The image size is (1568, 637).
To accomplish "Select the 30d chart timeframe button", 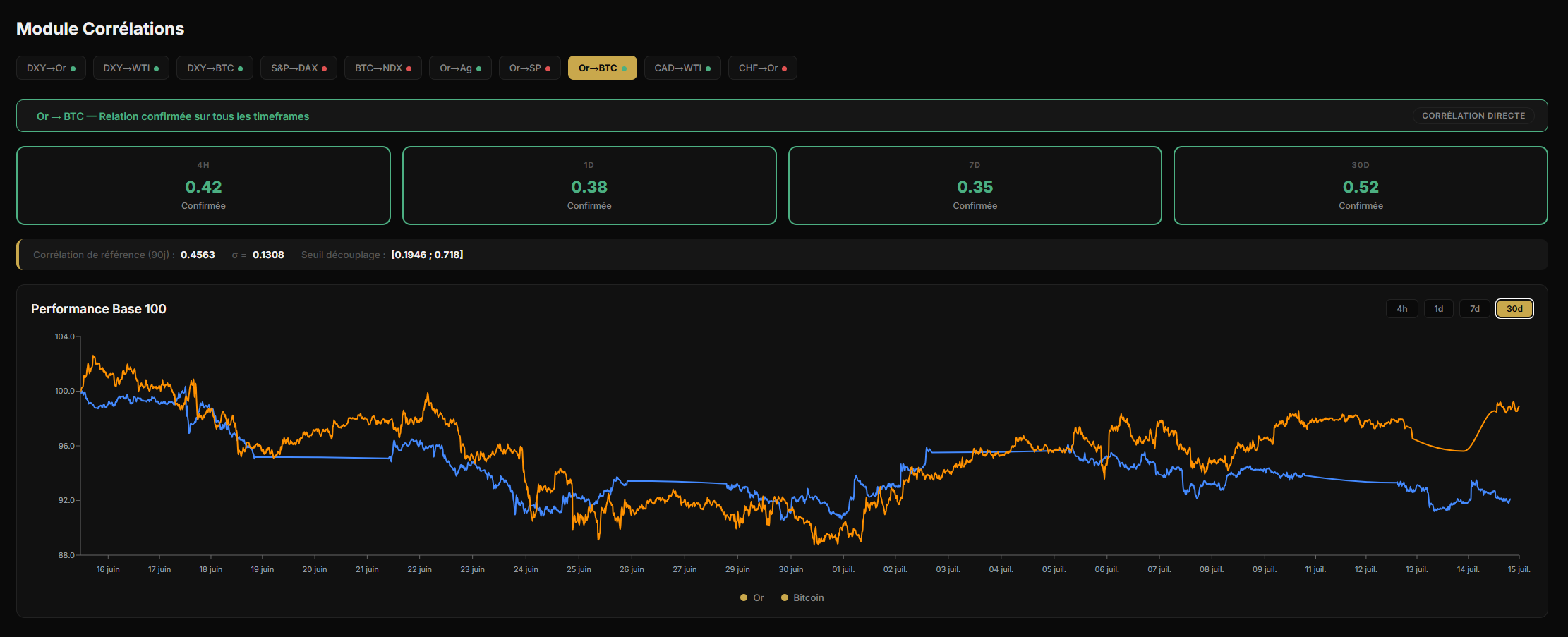I will pos(1514,309).
